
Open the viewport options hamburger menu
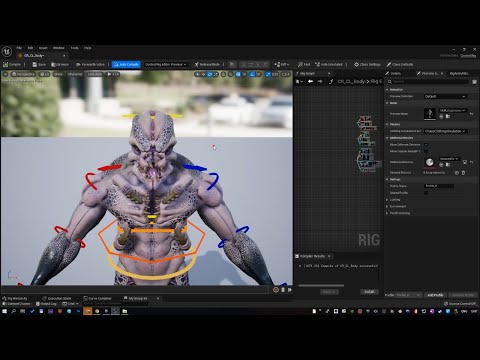(5, 74)
